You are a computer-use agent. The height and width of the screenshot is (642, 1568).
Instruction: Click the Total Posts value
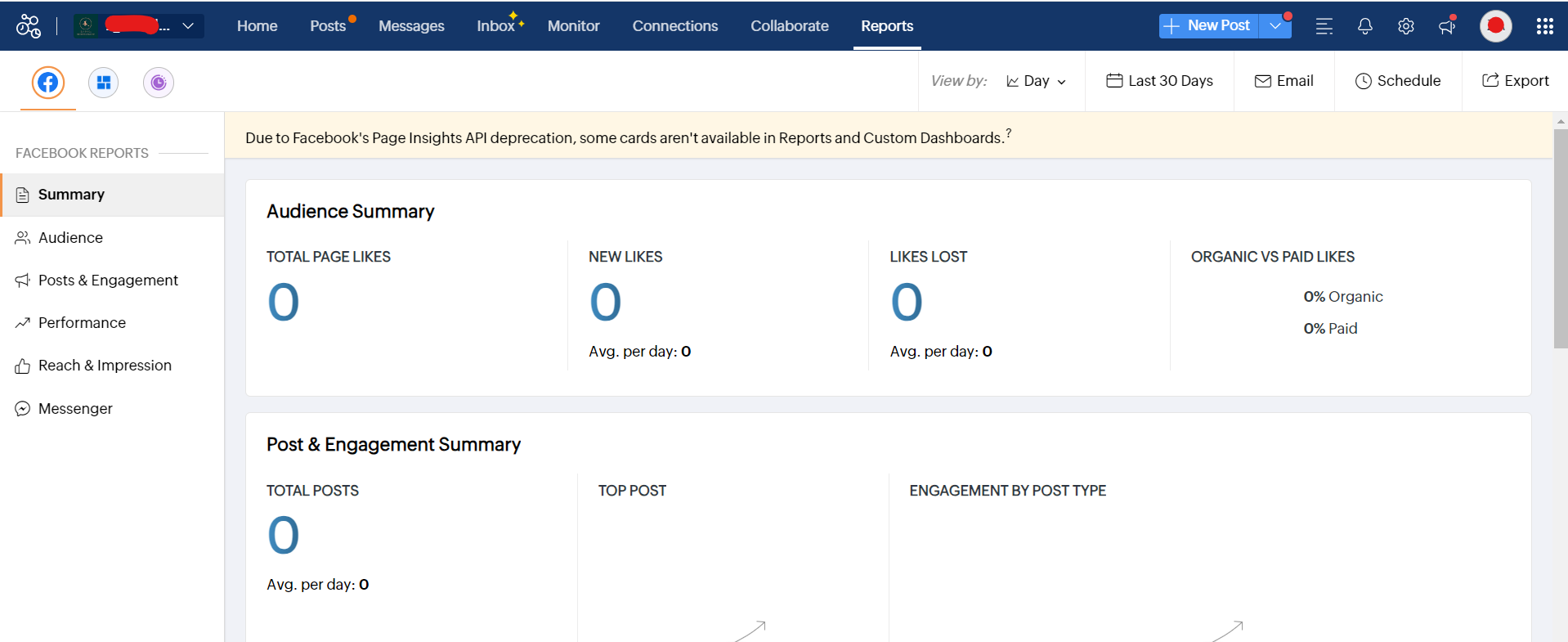[284, 536]
